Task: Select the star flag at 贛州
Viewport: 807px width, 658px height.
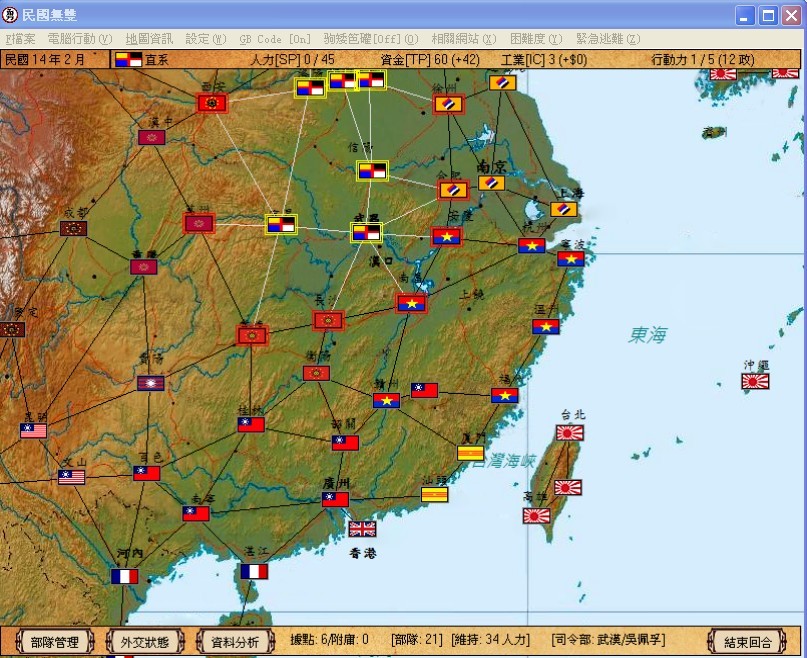Action: (387, 400)
